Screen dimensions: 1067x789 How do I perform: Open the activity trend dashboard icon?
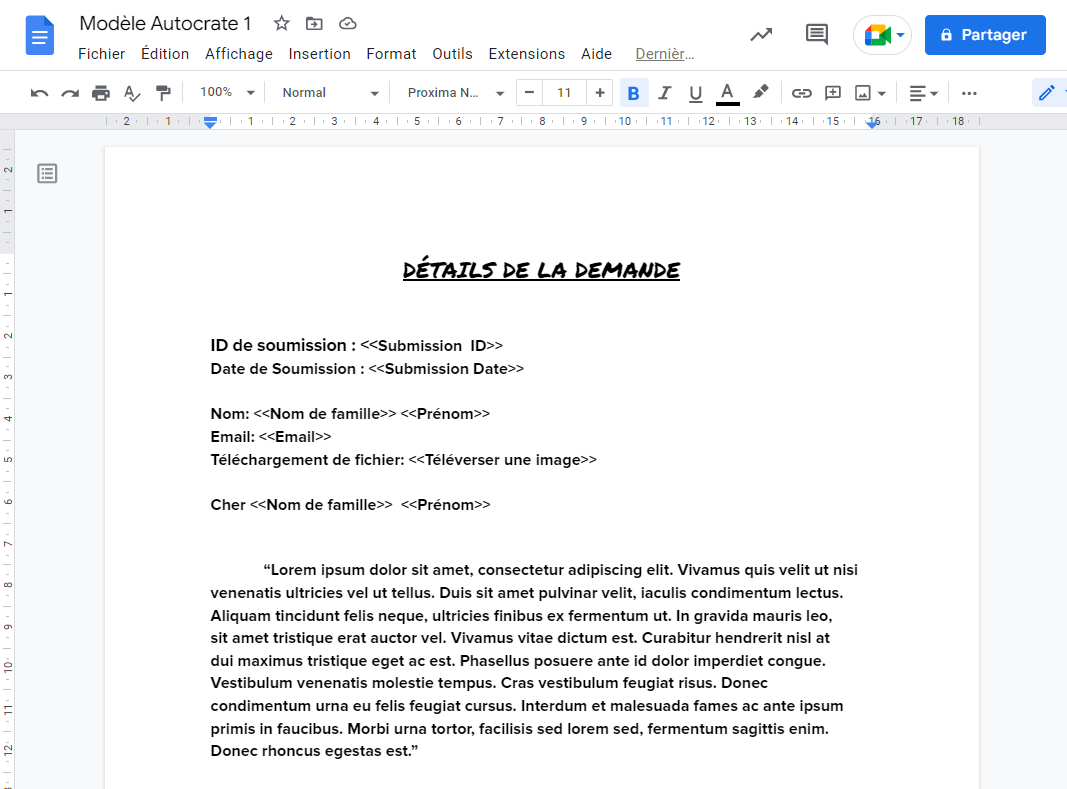pos(761,35)
